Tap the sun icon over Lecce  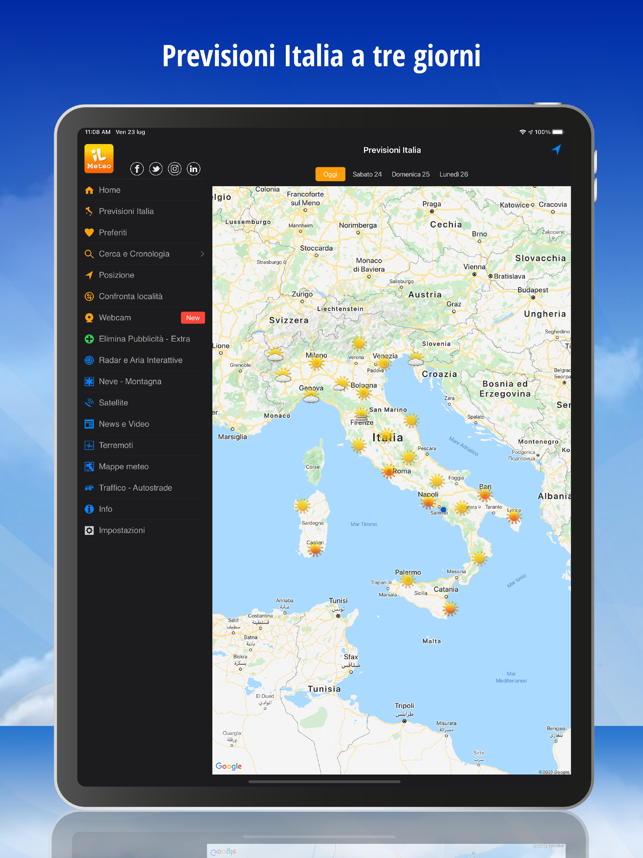coord(514,517)
